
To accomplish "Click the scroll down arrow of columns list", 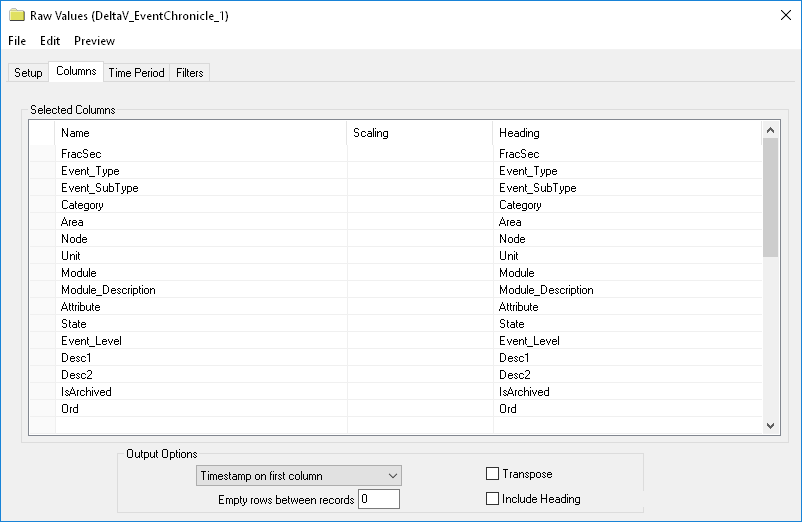I will click(x=770, y=425).
